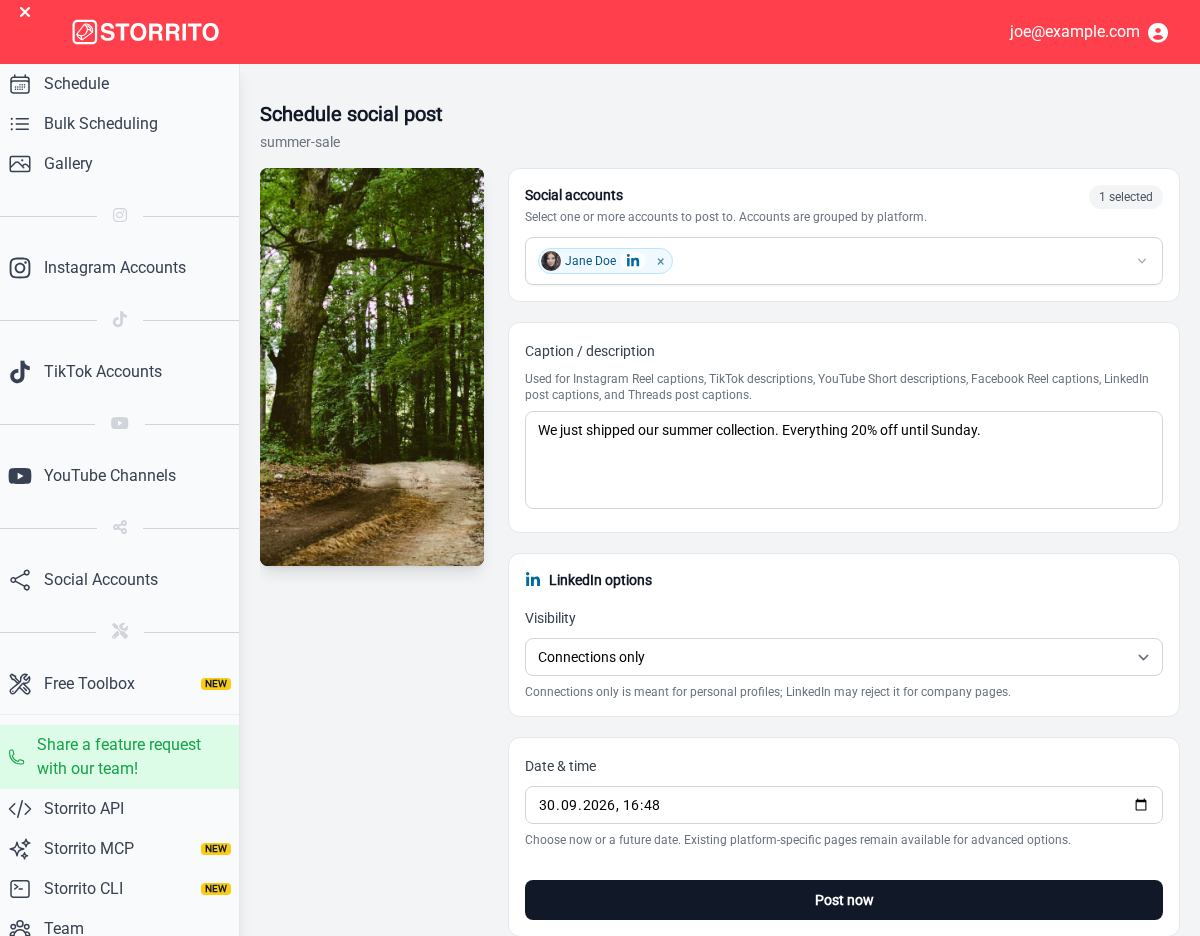Viewport: 1200px width, 936px height.
Task: Click the Schedule calendar icon
Action: coord(20,84)
